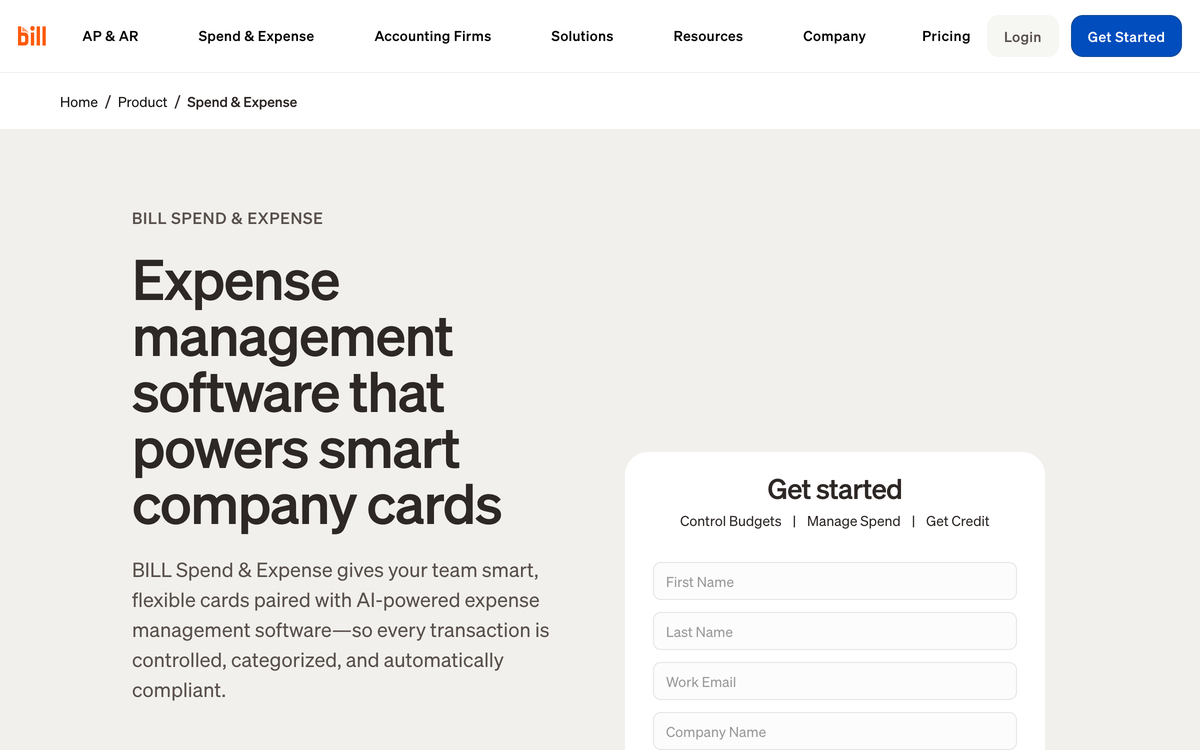The image size is (1200, 750).
Task: Click the 'Get started' form heading
Action: tap(835, 489)
